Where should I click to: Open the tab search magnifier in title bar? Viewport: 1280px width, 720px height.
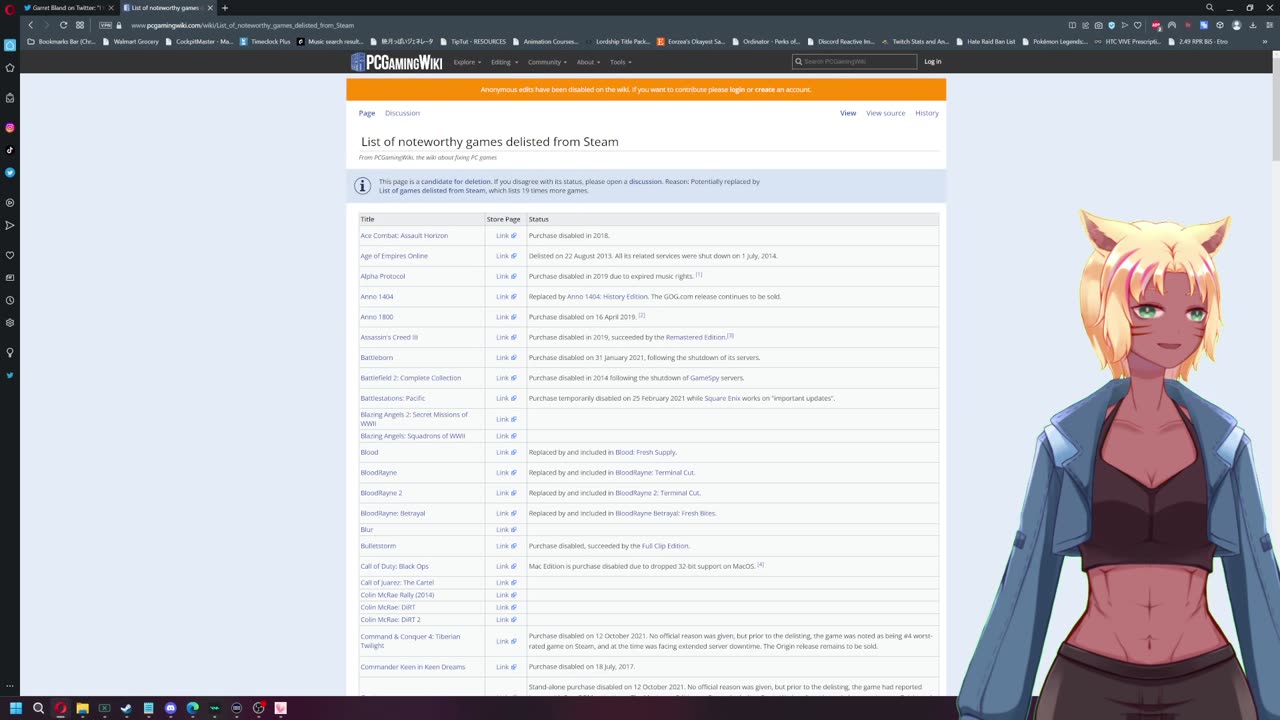click(1209, 8)
